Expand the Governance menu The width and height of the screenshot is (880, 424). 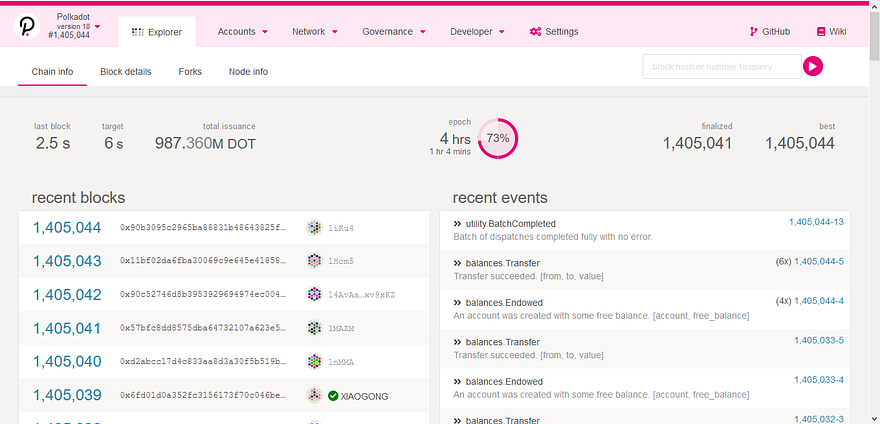[x=394, y=31]
